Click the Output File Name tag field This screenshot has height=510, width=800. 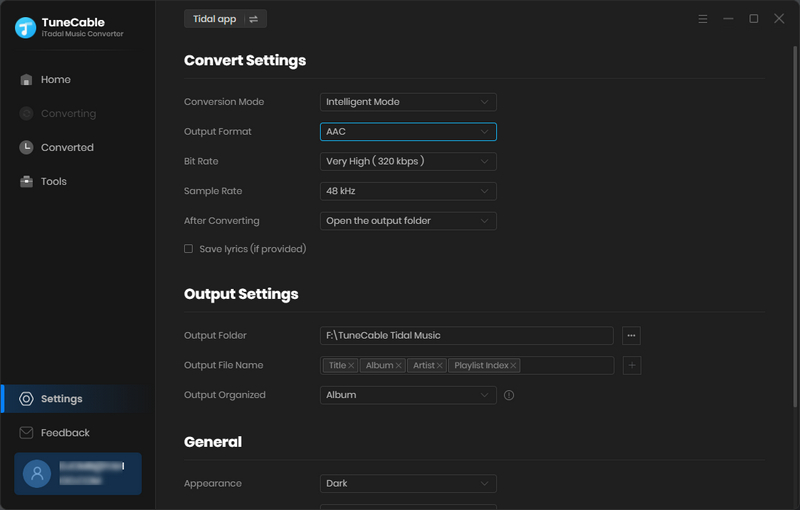click(467, 365)
